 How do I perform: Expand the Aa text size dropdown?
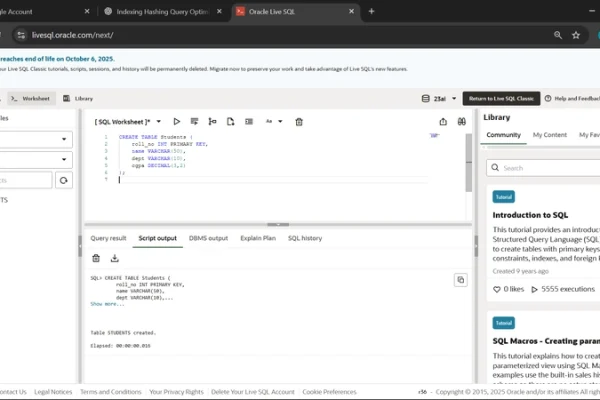pos(271,121)
